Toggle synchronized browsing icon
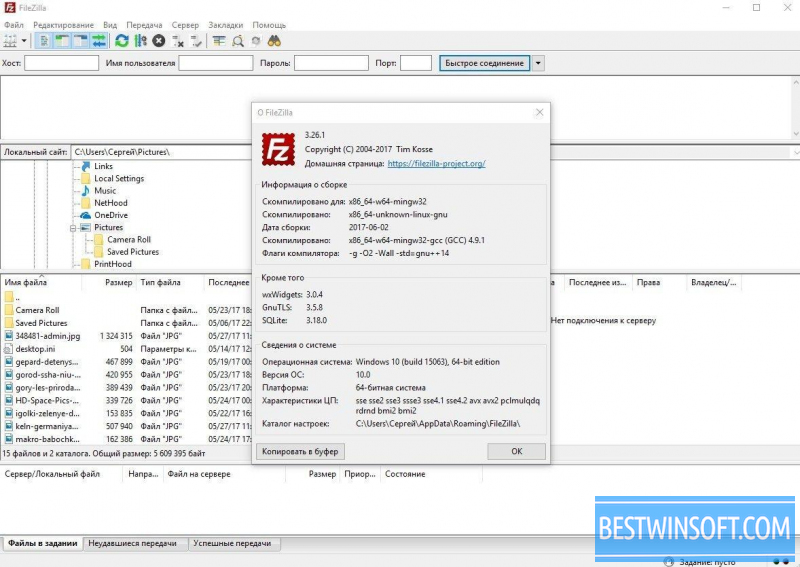Viewport: 800px width, 567px height. click(256, 41)
